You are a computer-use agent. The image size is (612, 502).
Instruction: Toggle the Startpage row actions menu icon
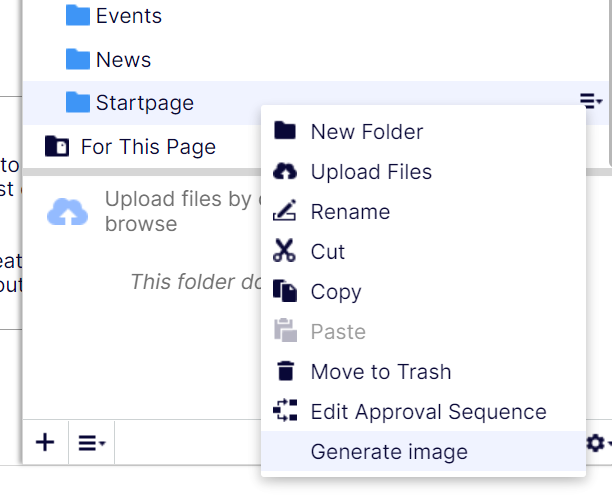pos(591,101)
